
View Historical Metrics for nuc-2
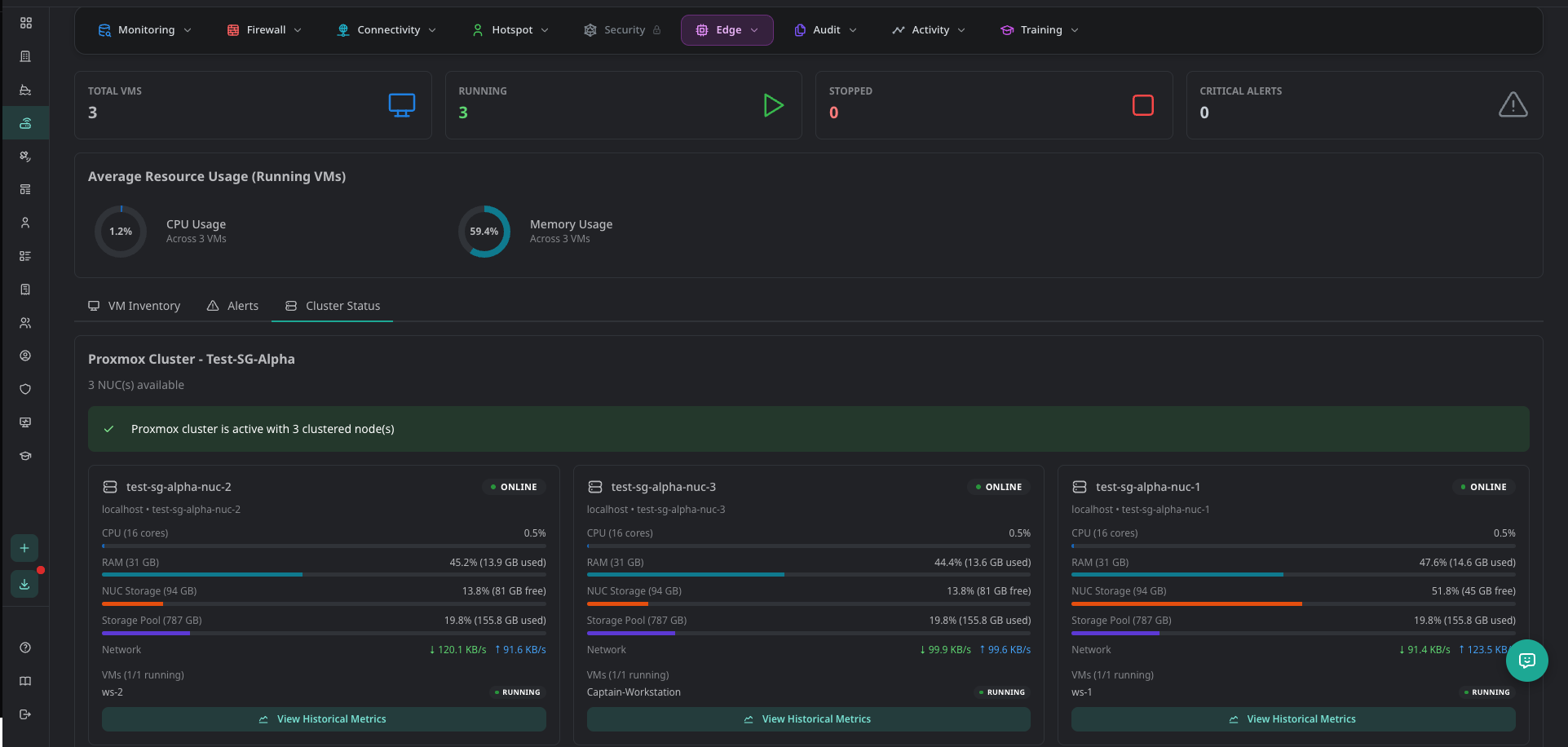324,719
